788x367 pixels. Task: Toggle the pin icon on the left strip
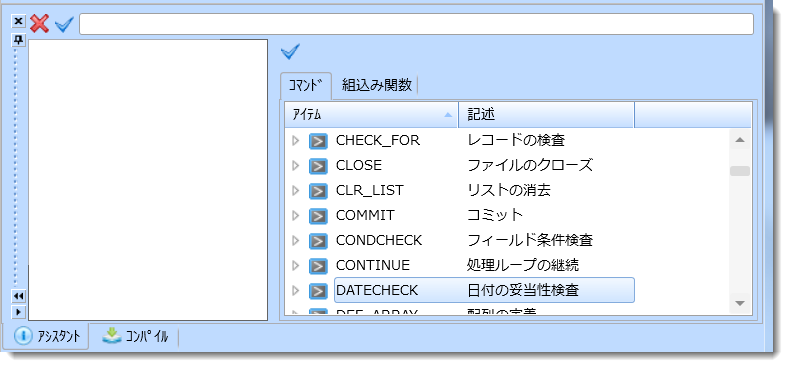19,40
